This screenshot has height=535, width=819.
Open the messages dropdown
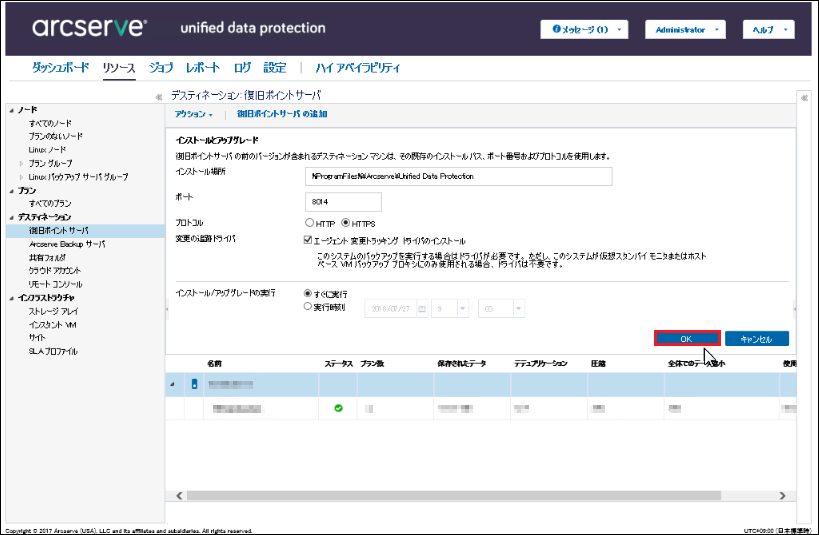tap(584, 29)
